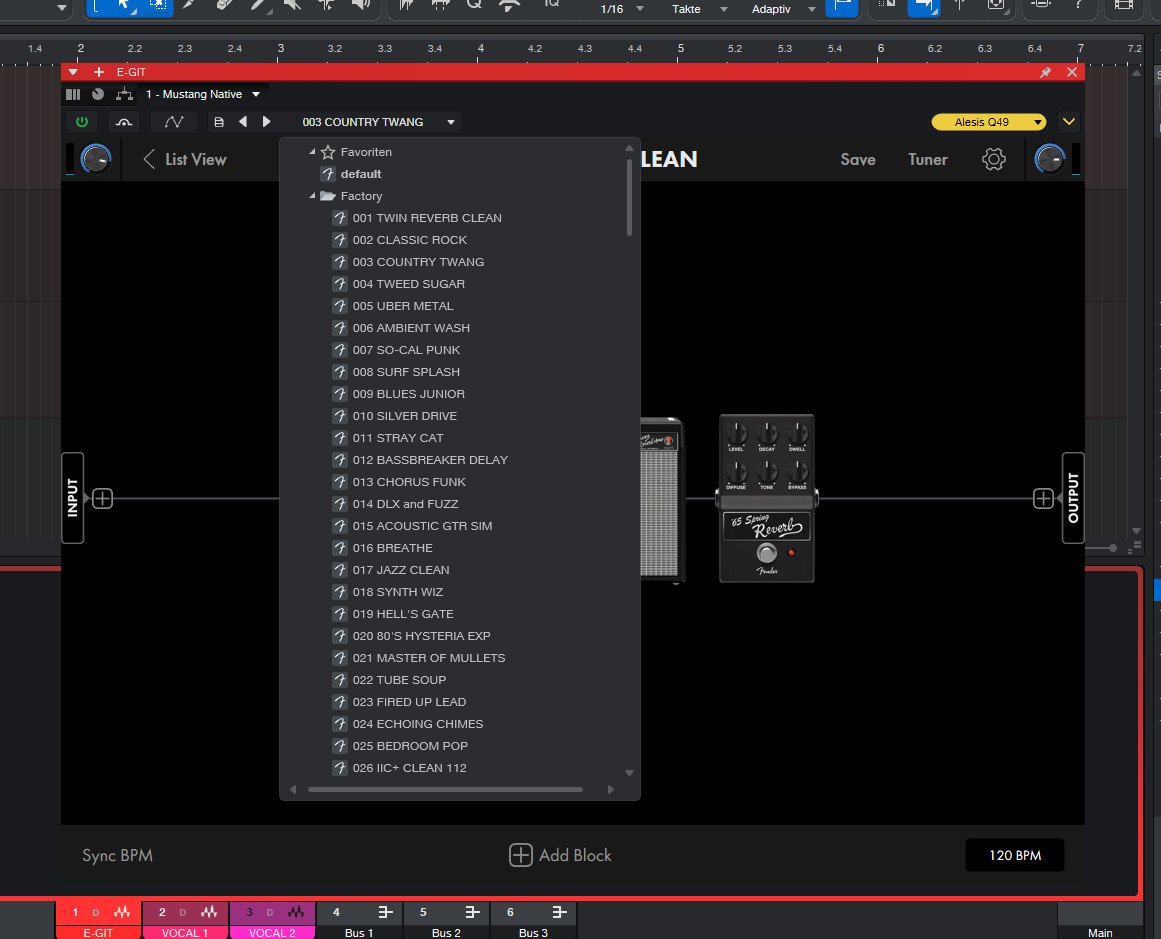Collapse the Factory preset folder

click(x=313, y=196)
